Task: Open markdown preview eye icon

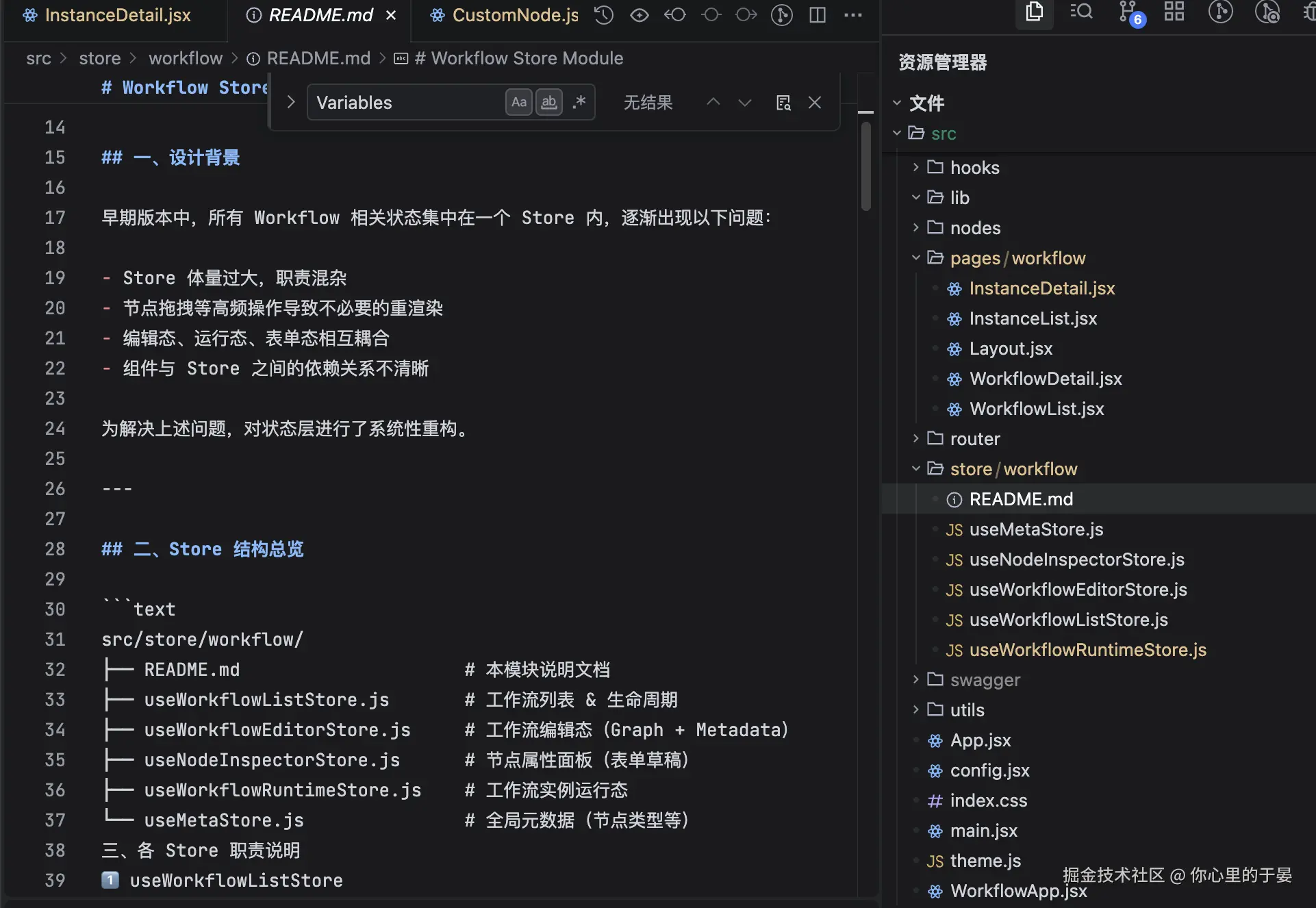Action: [x=639, y=14]
